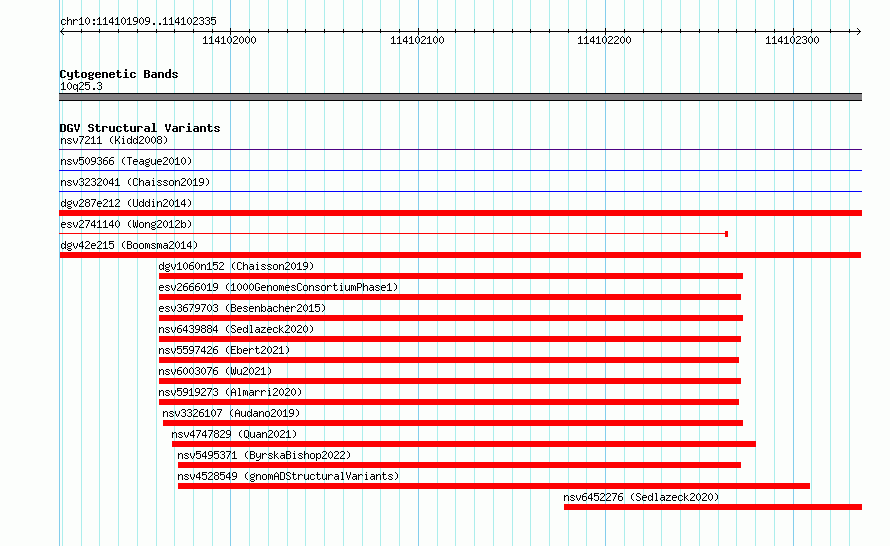Click the red bar under dgv1060n152
Screen dimensions: 890x546
tap(451, 276)
